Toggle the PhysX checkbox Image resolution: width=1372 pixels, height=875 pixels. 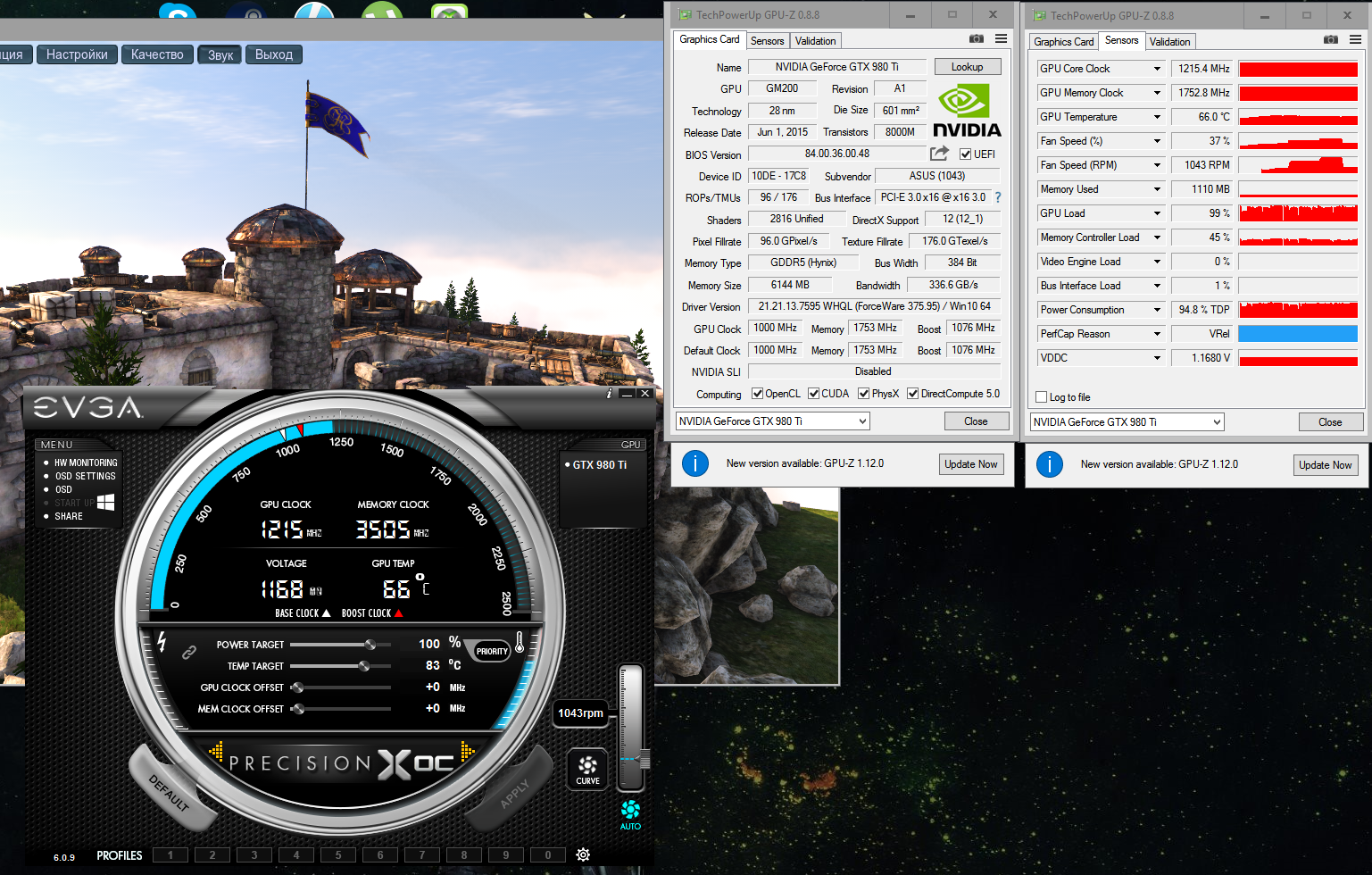[863, 394]
